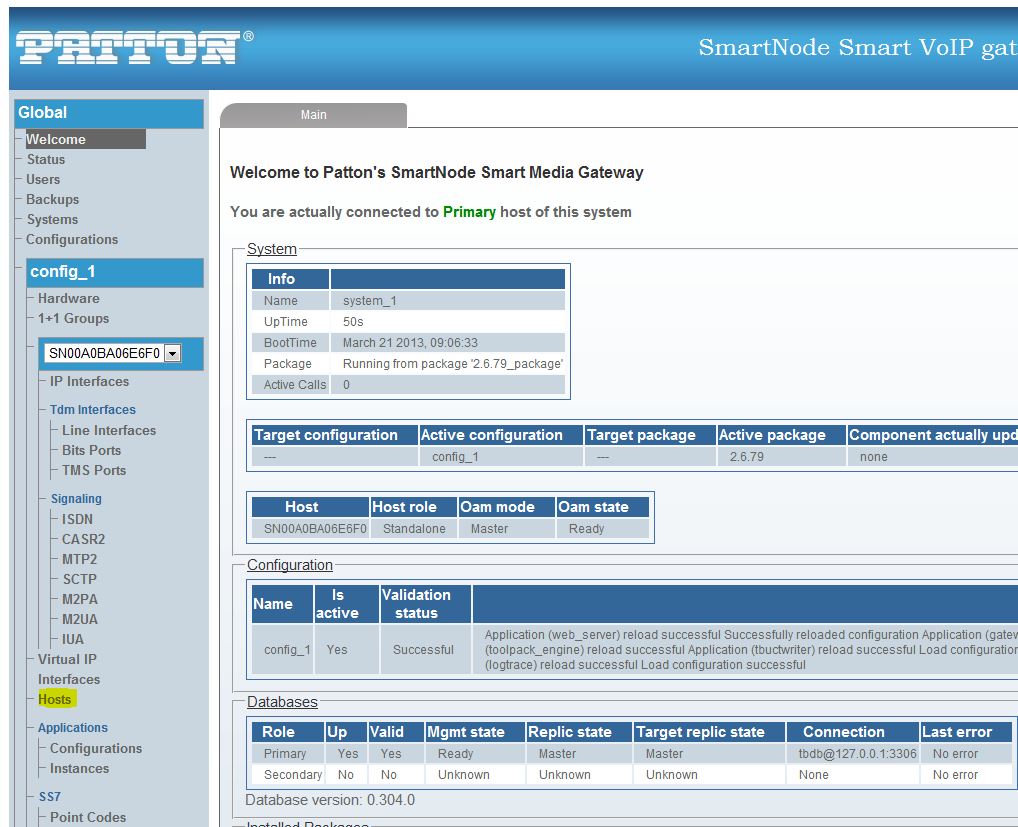Open the highlighted Hosts item
Screen dimensions: 1018x827
55,700
